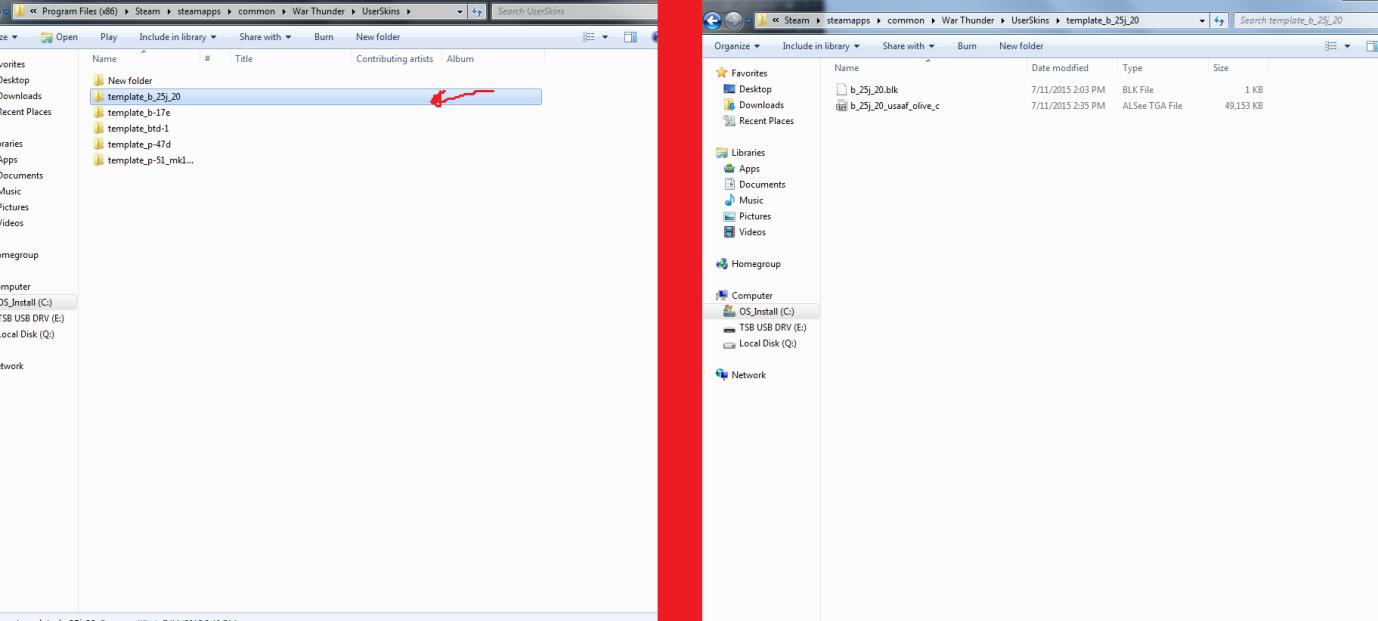This screenshot has width=1378, height=621.
Task: Click the Network icon in right window sidebar
Action: pyautogui.click(x=723, y=376)
